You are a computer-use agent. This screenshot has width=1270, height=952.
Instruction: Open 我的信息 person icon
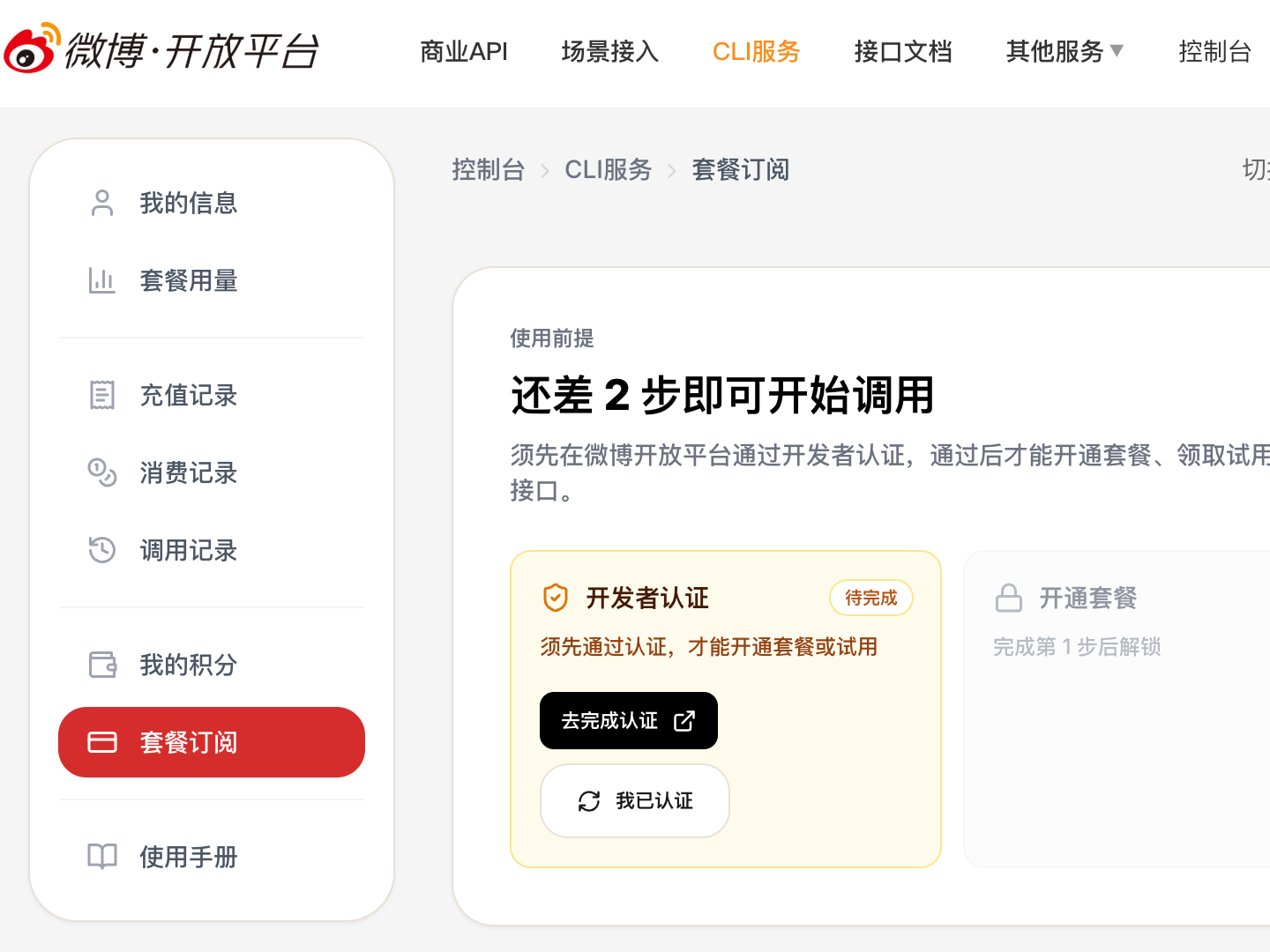[x=102, y=203]
